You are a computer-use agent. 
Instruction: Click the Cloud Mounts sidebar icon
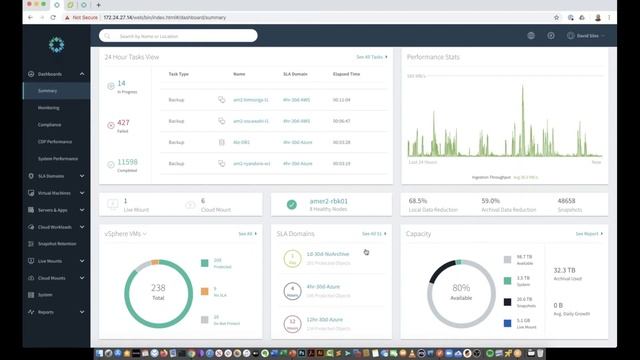(31, 278)
